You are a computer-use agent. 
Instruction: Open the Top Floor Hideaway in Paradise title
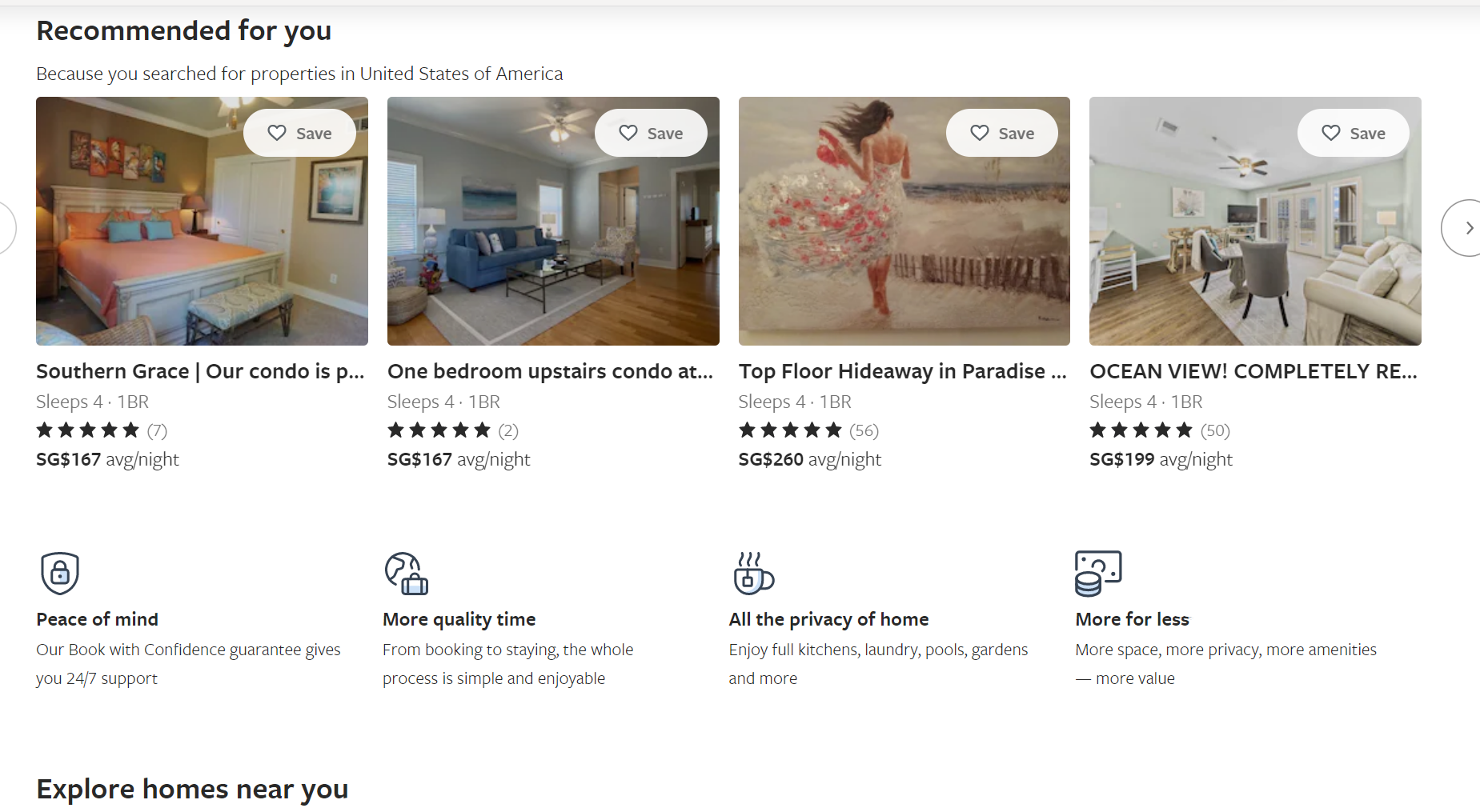pyautogui.click(x=902, y=371)
